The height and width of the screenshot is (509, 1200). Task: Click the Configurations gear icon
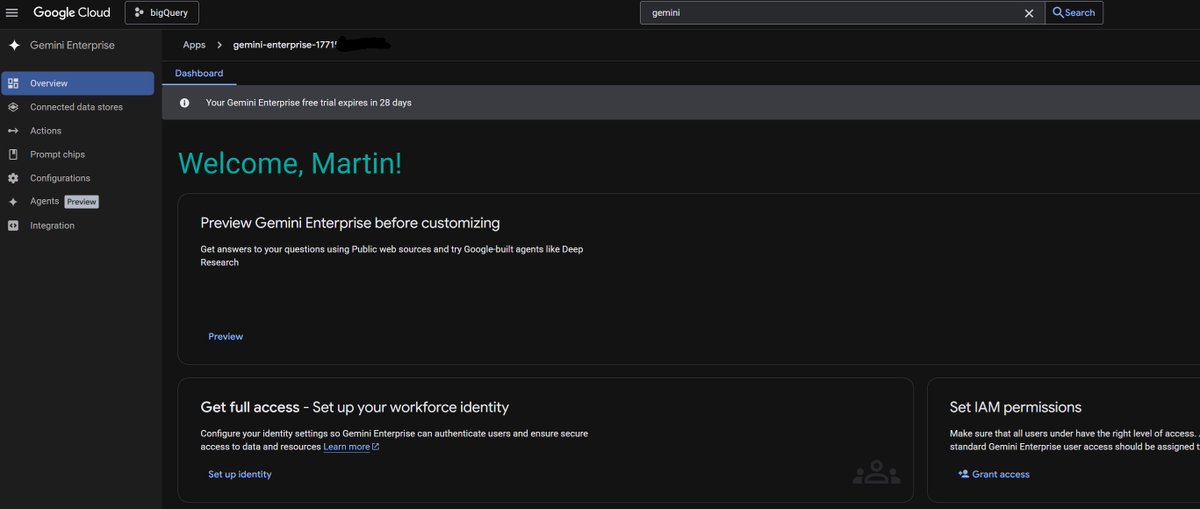coord(12,178)
